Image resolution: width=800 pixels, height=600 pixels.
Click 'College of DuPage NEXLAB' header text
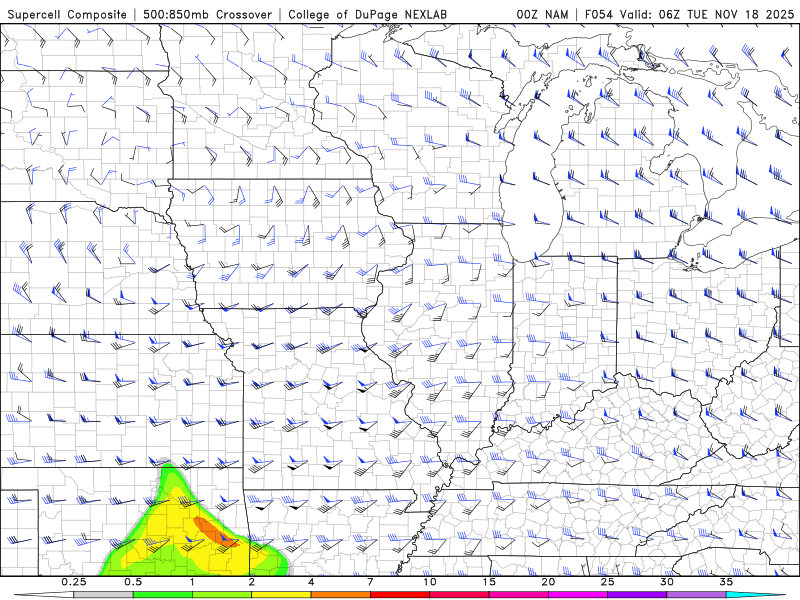pos(367,14)
